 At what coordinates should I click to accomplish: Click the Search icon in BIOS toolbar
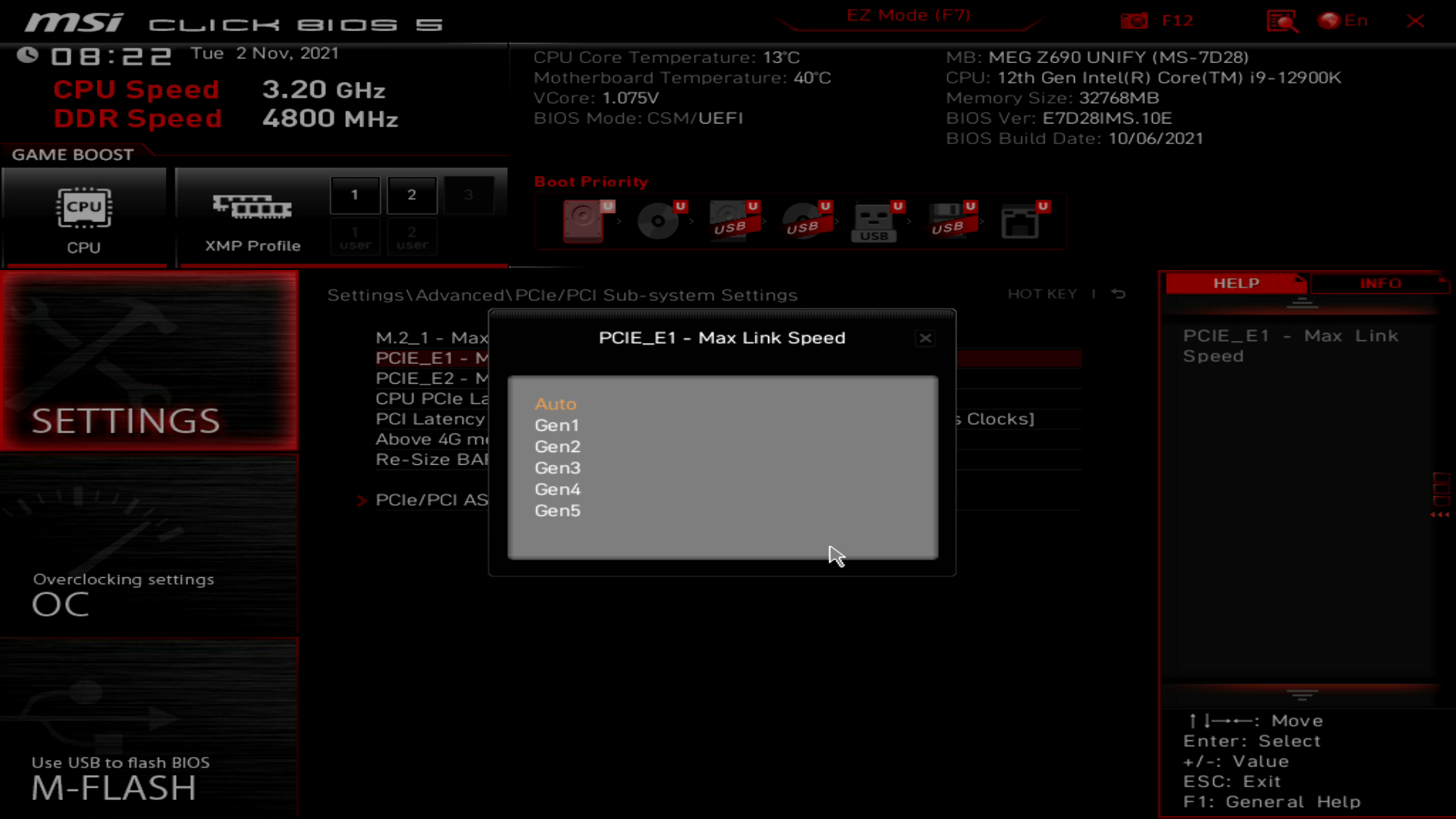(x=1282, y=20)
